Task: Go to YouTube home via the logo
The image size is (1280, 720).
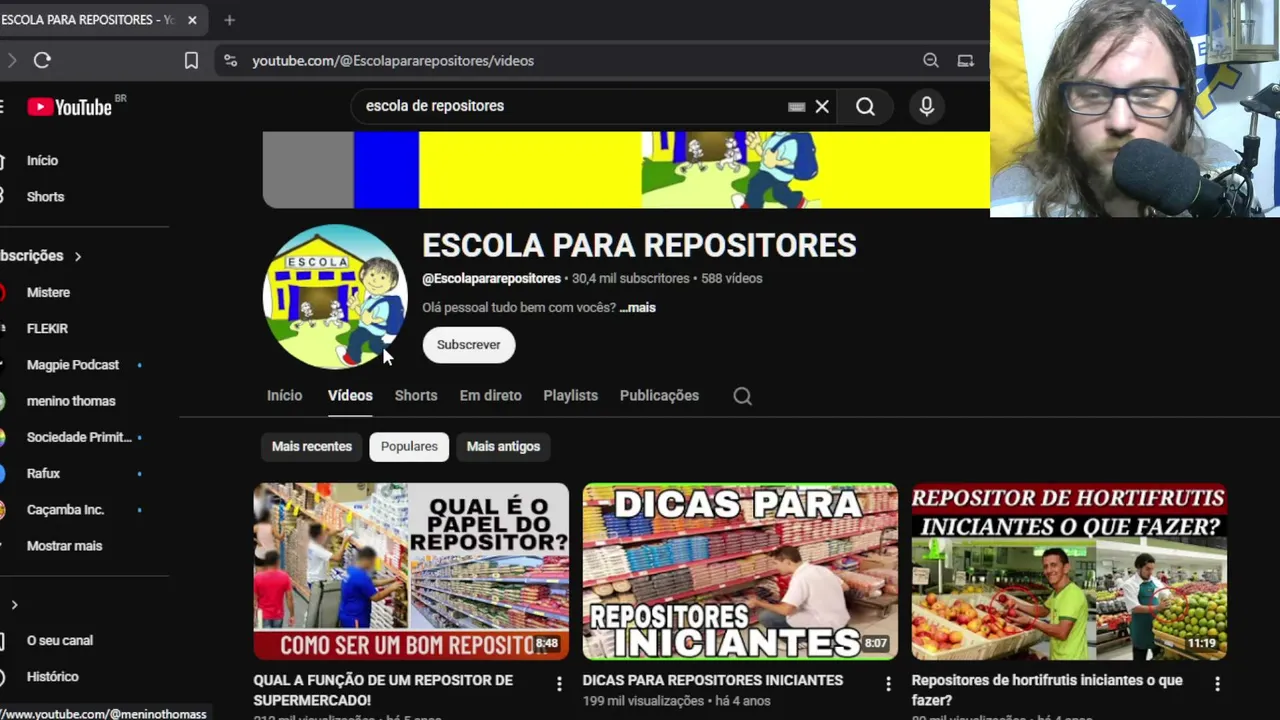Action: (x=70, y=107)
